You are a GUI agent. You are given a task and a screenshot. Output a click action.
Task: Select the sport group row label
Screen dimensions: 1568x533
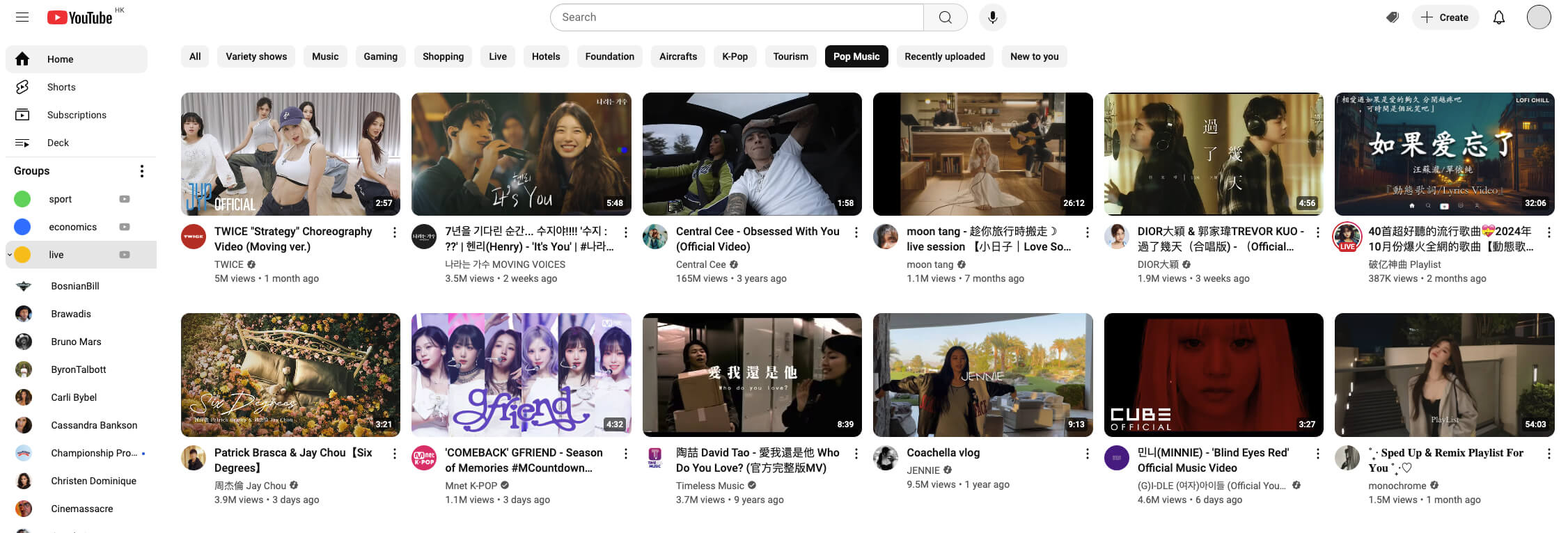pyautogui.click(x=61, y=199)
